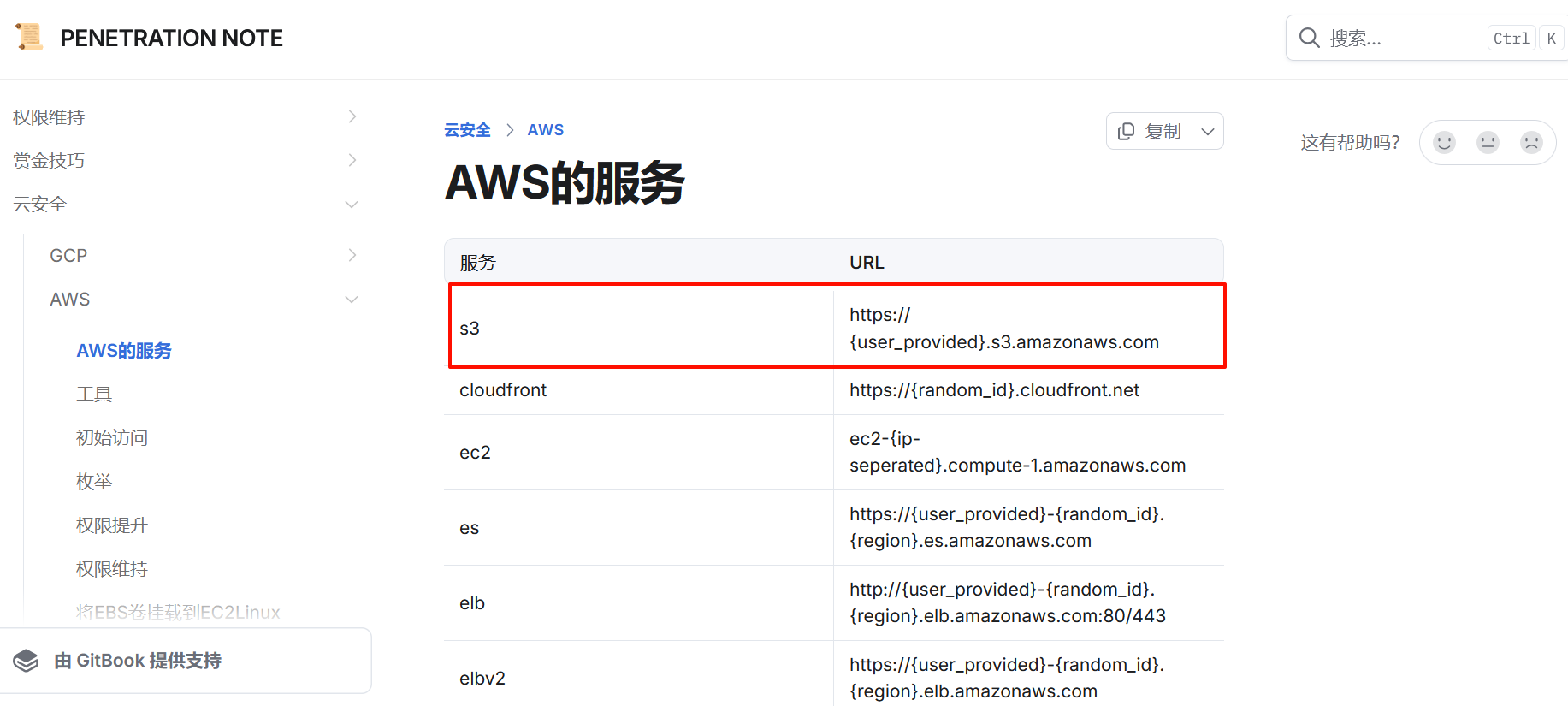1568x706 pixels.
Task: Open the dropdown arrow next to 复制
Action: 1208,131
